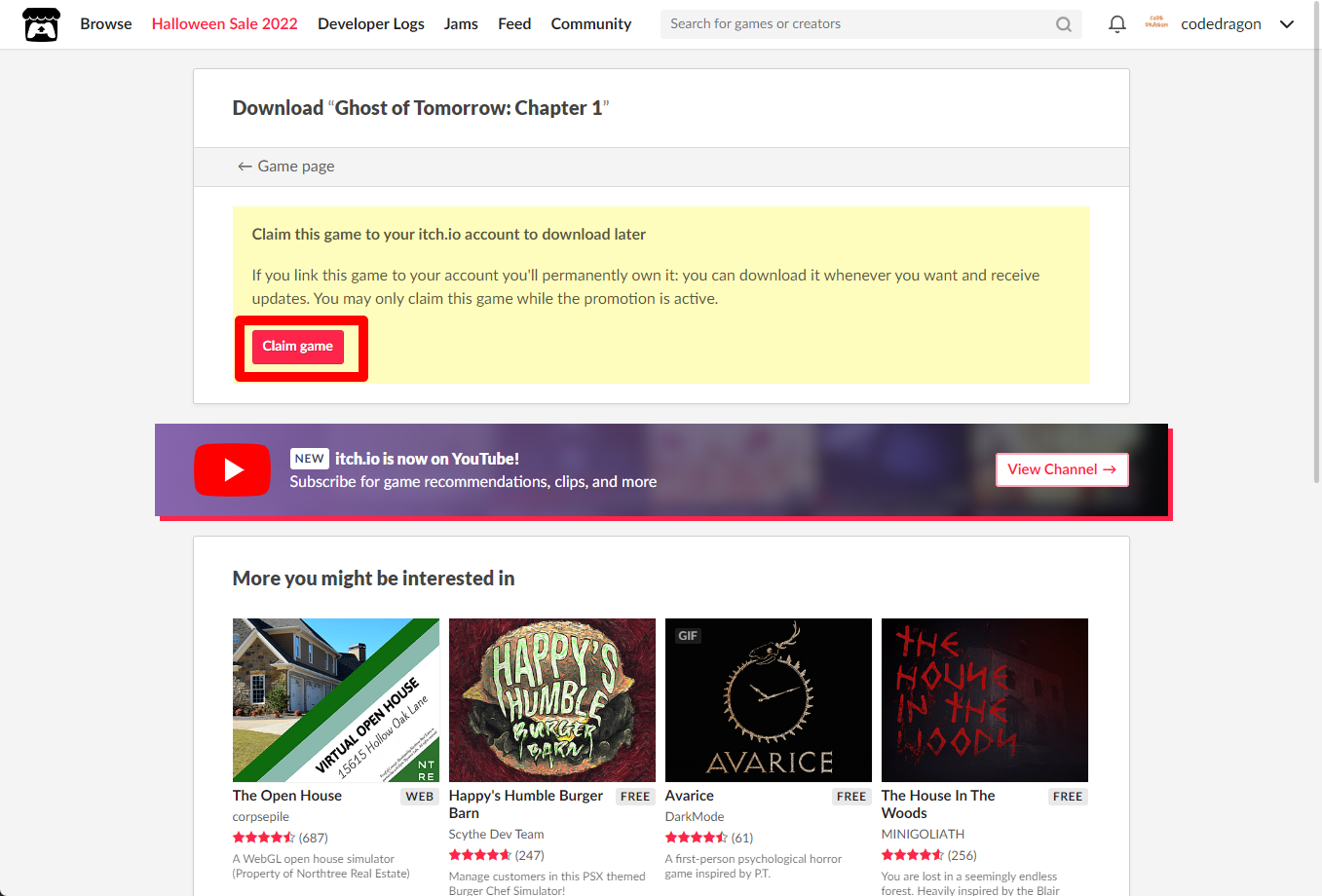Open the Feed page
The width and height of the screenshot is (1322, 896).
(x=514, y=23)
